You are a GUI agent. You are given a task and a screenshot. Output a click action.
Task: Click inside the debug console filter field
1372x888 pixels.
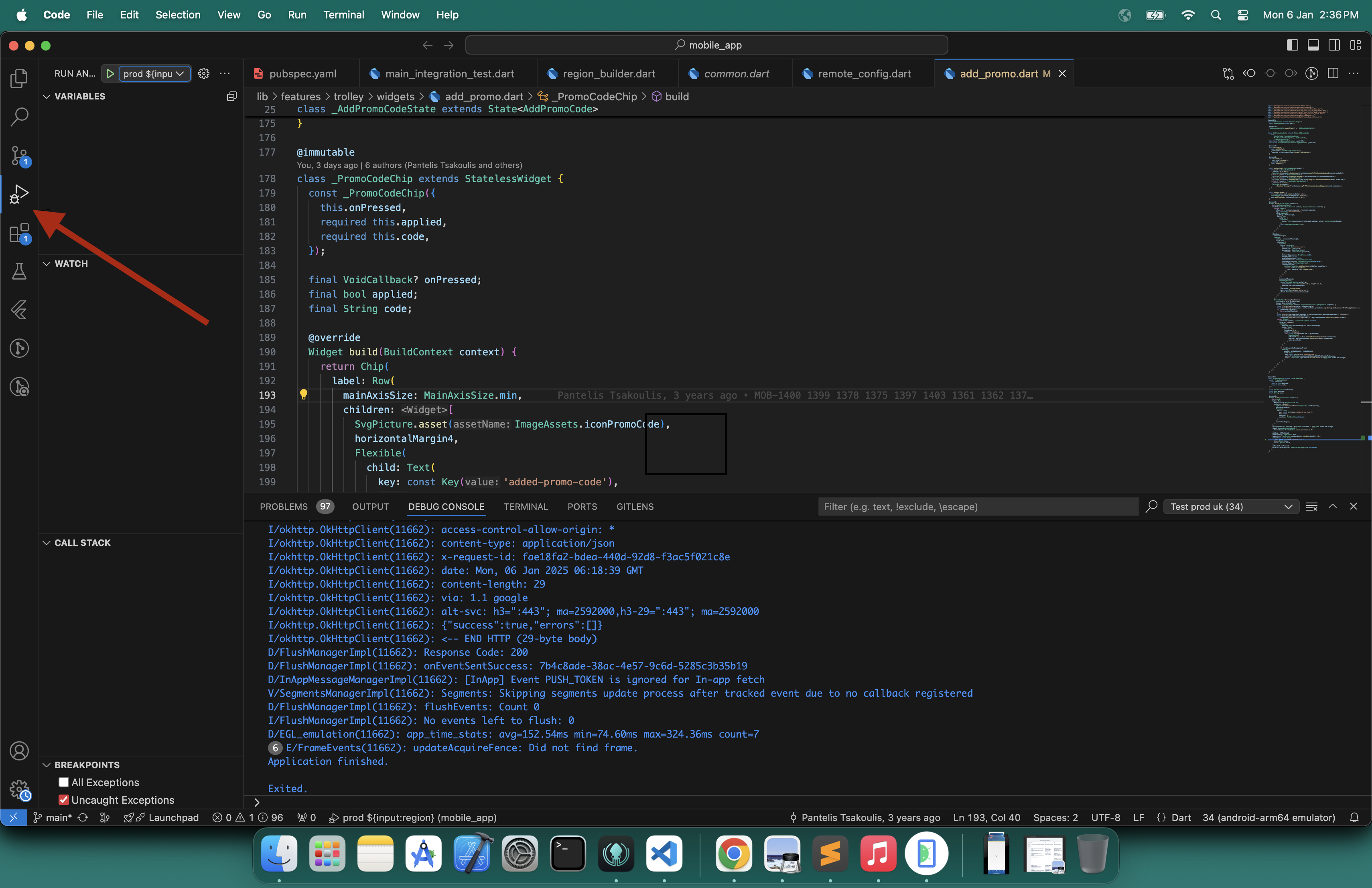[974, 507]
